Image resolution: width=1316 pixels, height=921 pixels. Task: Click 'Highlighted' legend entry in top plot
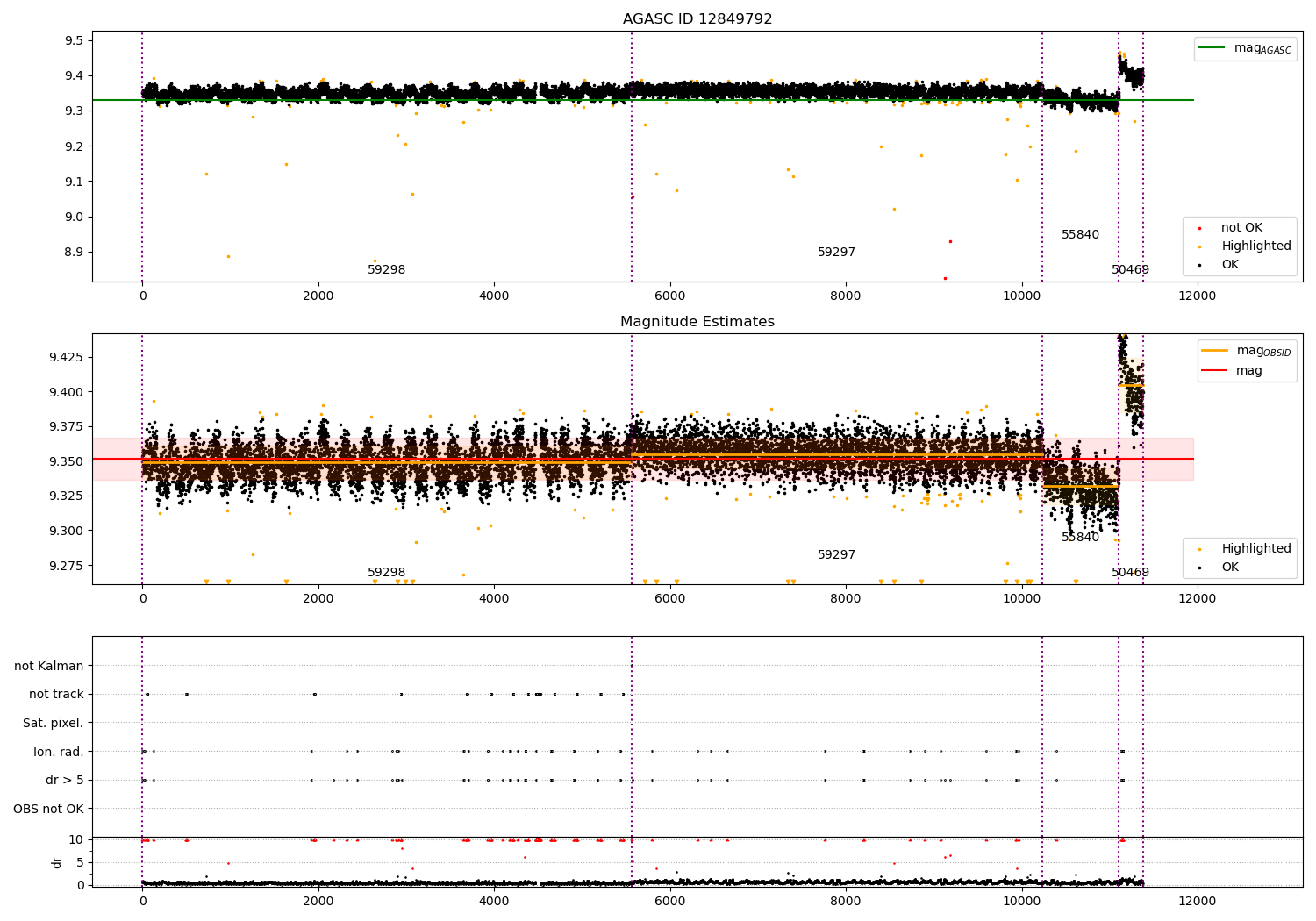click(x=1256, y=246)
